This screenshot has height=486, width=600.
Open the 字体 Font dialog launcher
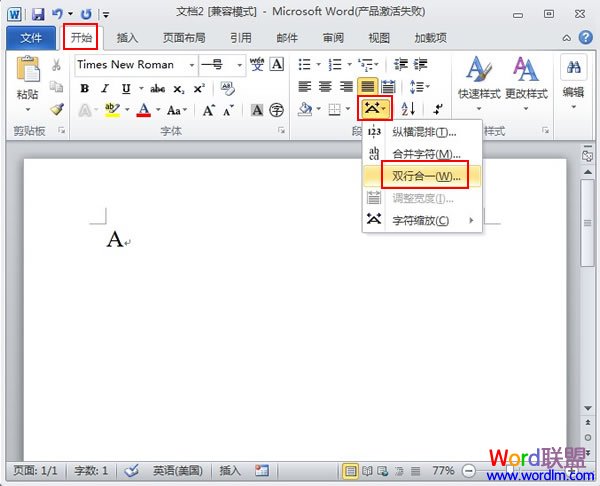[x=281, y=131]
